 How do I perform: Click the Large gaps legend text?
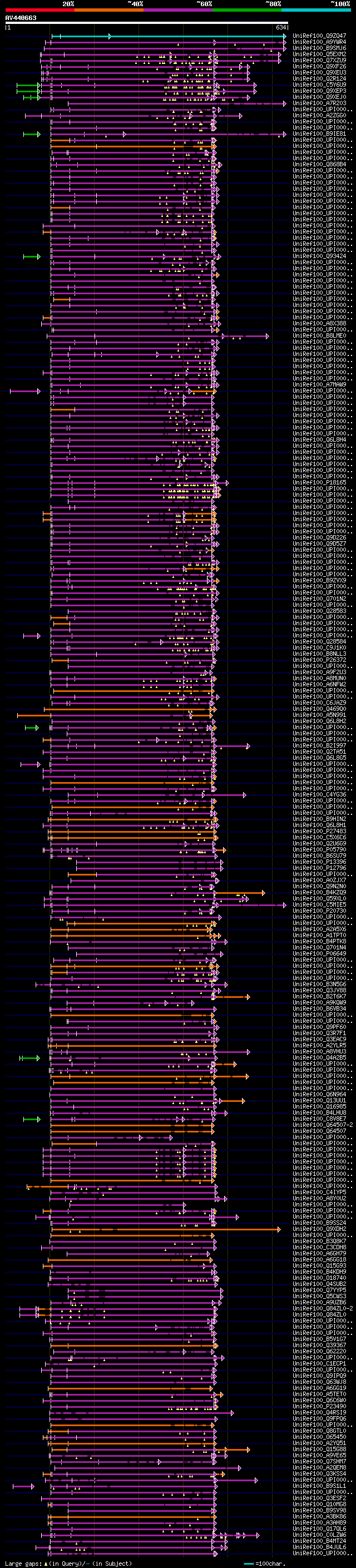tap(23, 1564)
